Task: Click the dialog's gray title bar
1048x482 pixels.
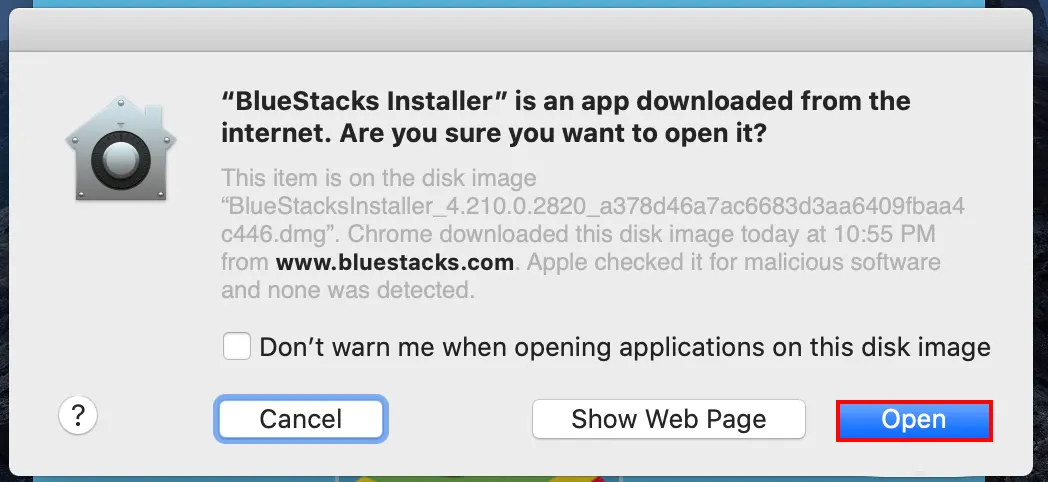Action: pyautogui.click(x=521, y=30)
